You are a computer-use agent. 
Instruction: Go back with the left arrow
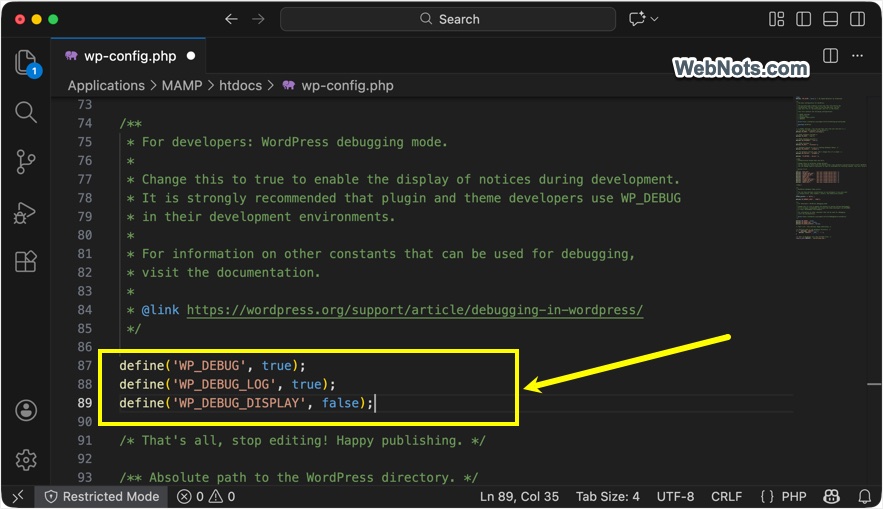click(231, 19)
